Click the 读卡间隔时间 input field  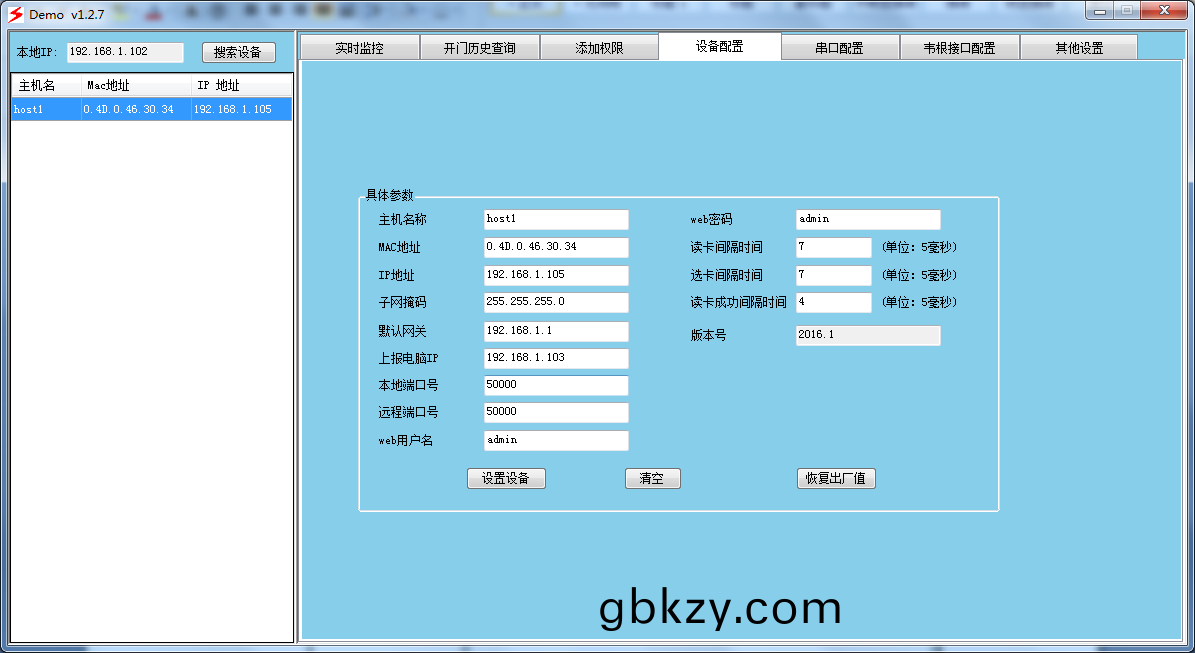833,247
